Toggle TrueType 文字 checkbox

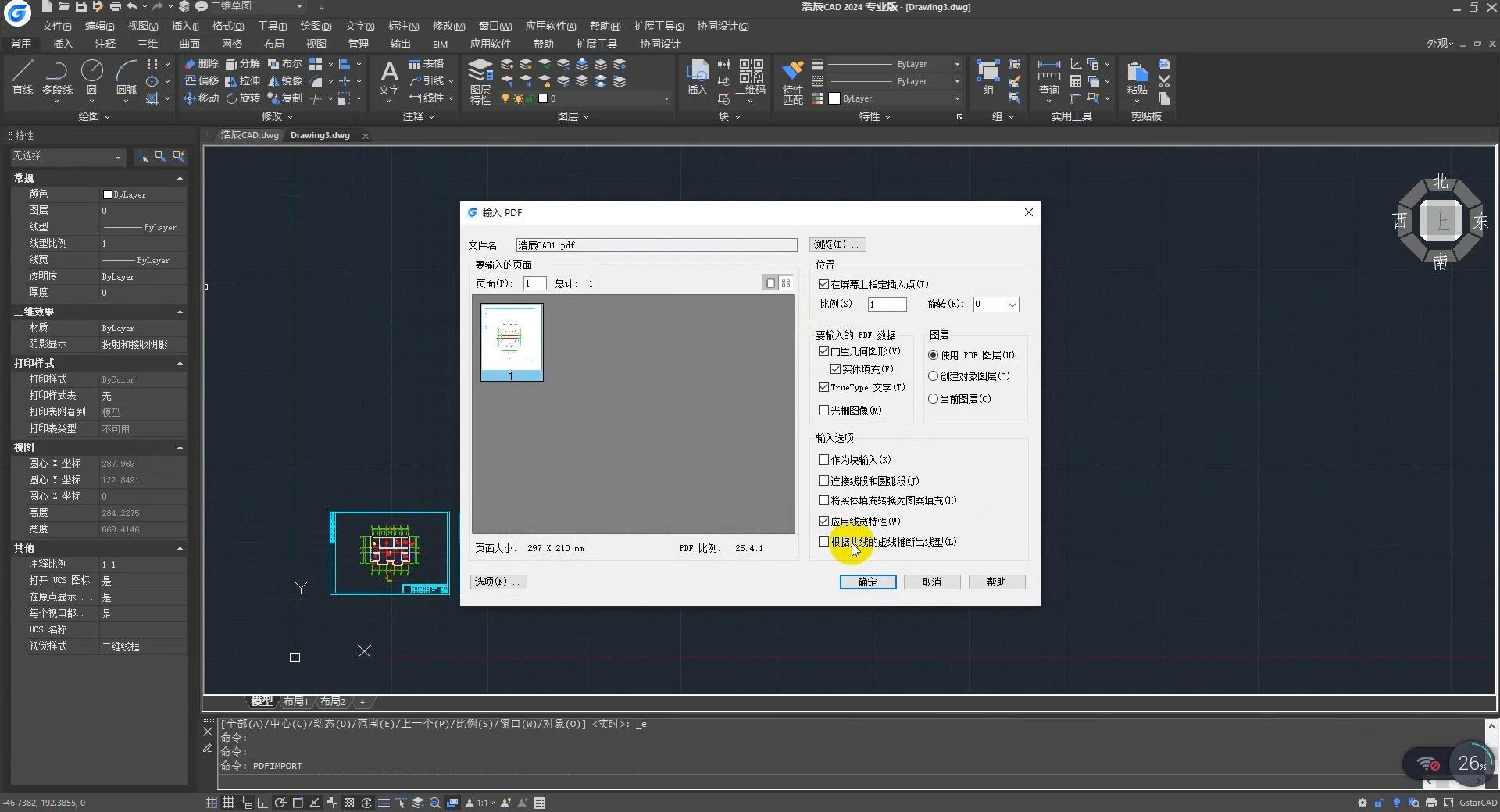(x=823, y=387)
